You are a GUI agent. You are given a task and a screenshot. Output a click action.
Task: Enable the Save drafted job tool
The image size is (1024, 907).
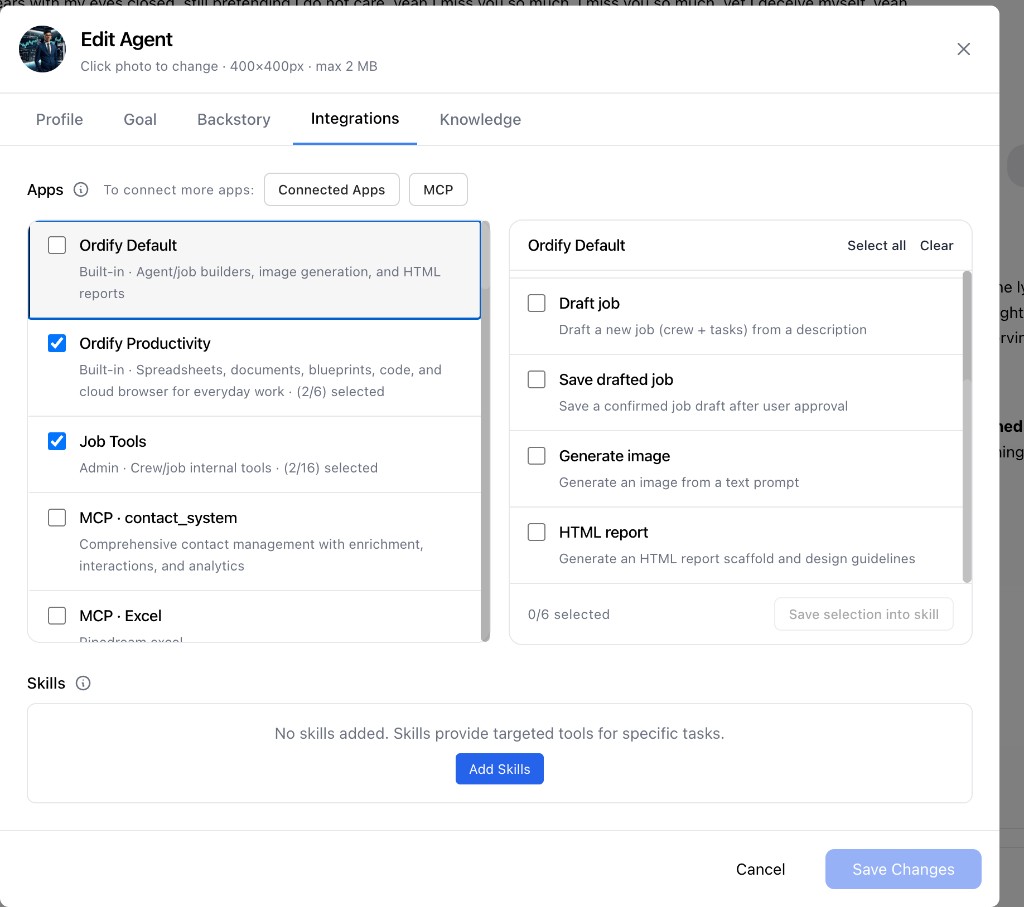tap(536, 379)
